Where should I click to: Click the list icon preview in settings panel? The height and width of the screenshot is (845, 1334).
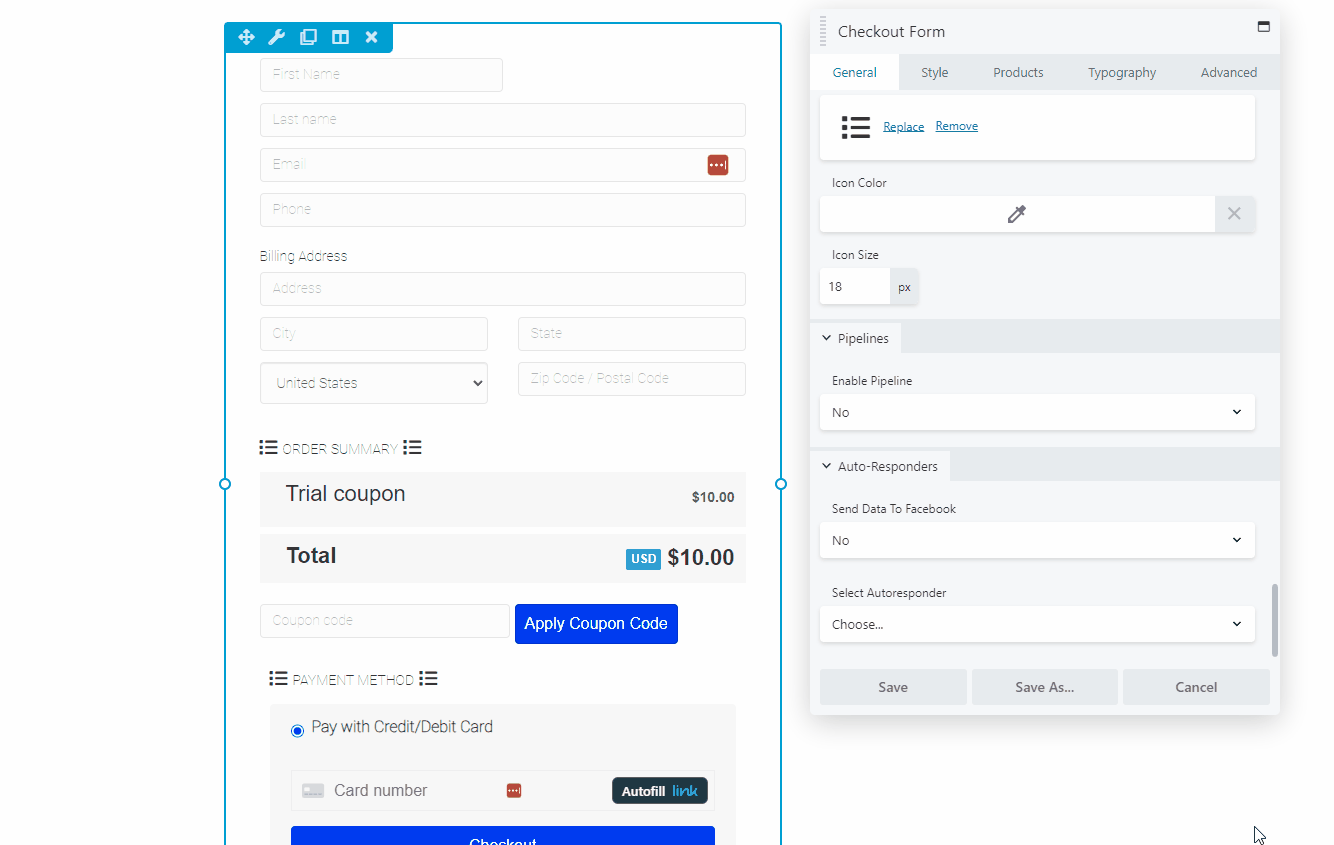point(856,127)
